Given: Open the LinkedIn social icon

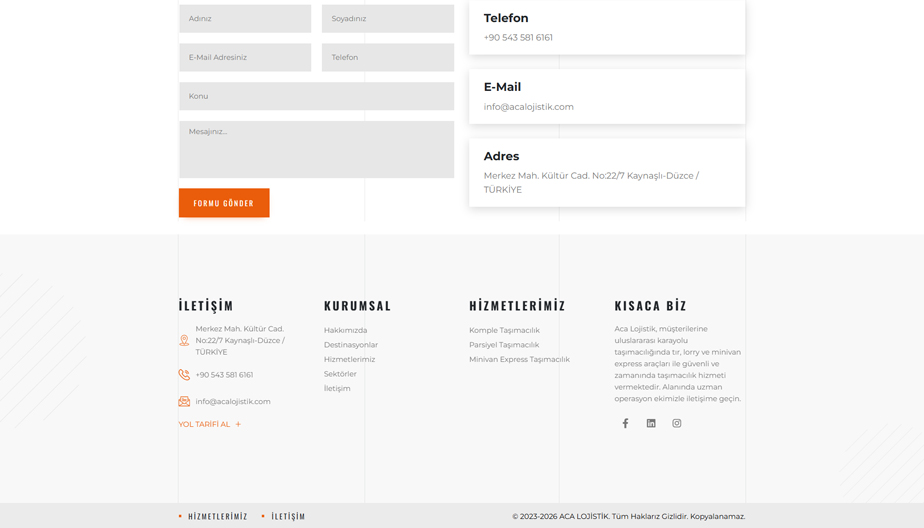Looking at the screenshot, I should (651, 423).
